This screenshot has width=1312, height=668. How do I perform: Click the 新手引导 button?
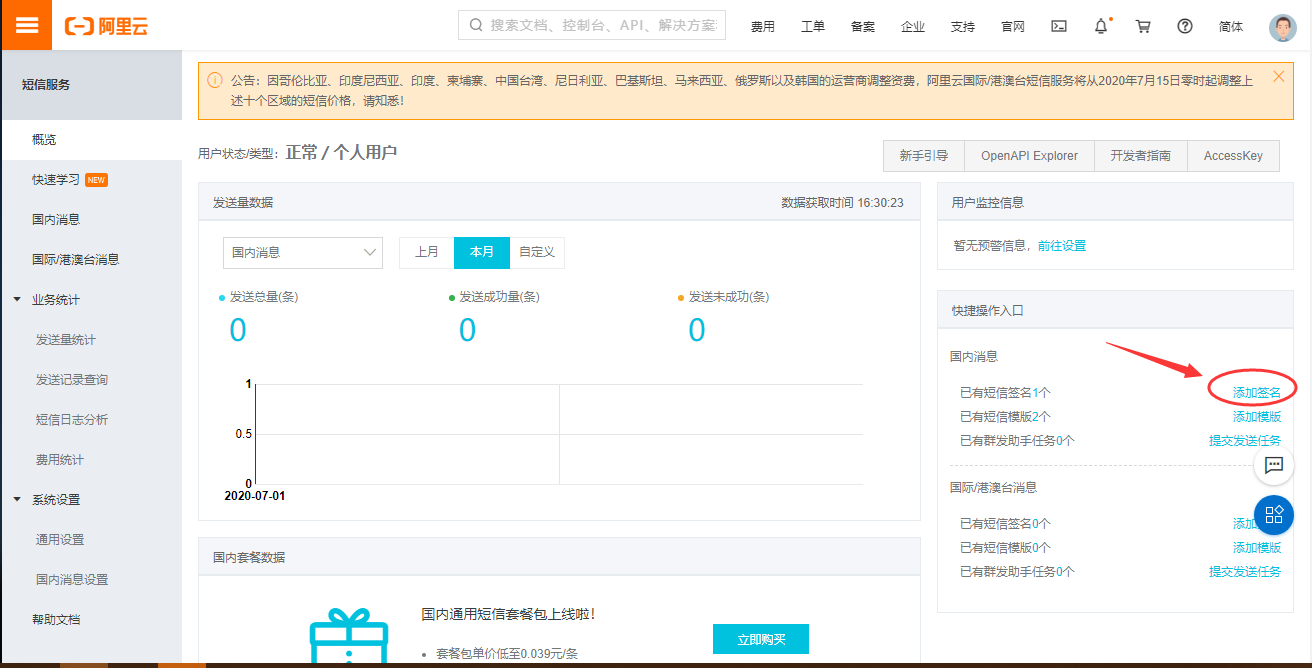pos(923,156)
